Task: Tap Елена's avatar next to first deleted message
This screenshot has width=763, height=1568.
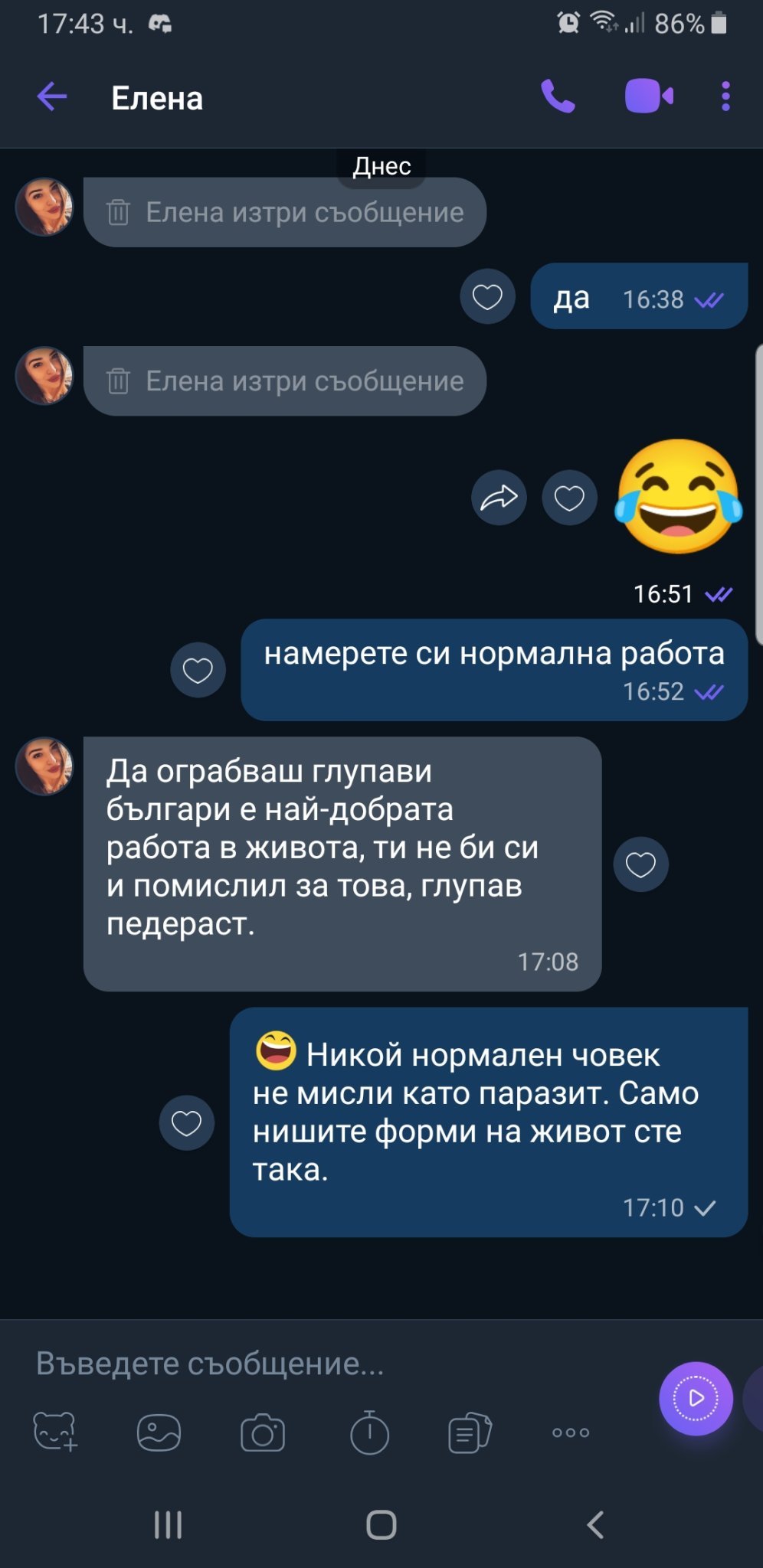Action: pos(44,207)
